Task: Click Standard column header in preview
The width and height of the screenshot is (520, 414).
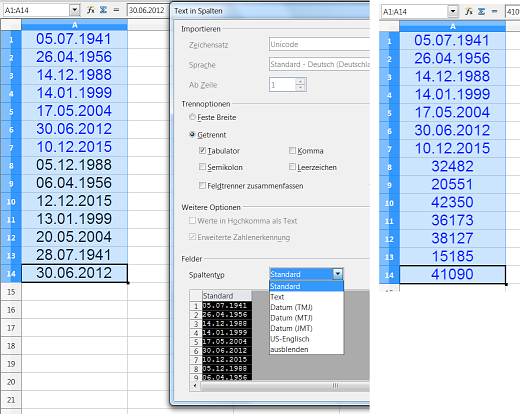Action: pos(227,296)
